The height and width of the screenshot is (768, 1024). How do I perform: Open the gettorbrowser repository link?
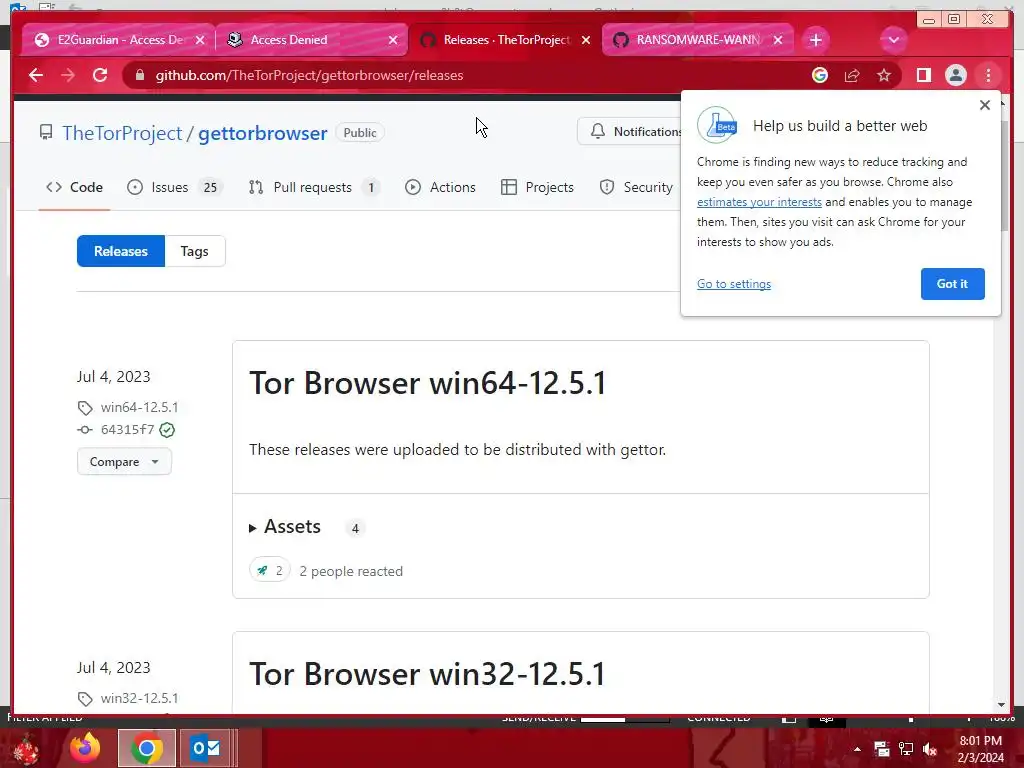pyautogui.click(x=263, y=133)
